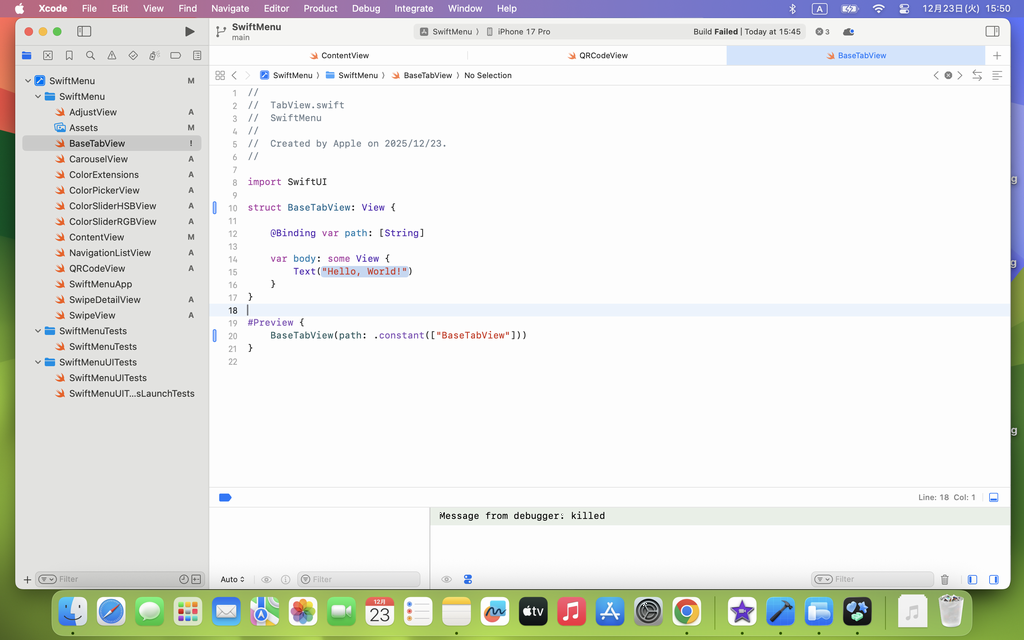Open the related items grid icon
Screen dimensions: 1024x640
[x=220, y=75]
